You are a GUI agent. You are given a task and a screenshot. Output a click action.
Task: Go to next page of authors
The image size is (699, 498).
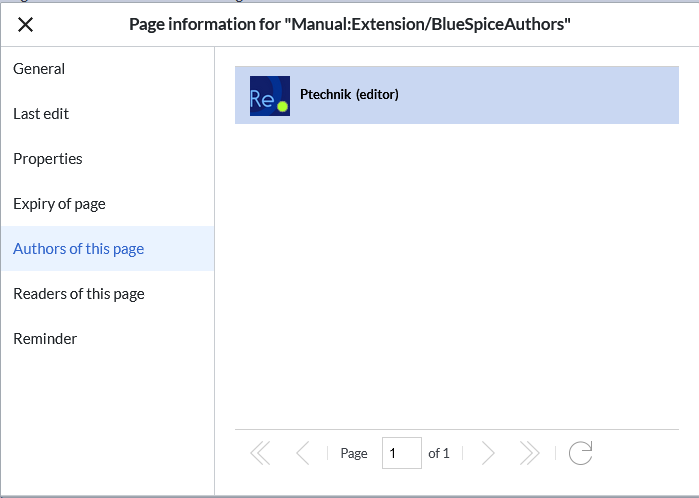pyautogui.click(x=489, y=453)
